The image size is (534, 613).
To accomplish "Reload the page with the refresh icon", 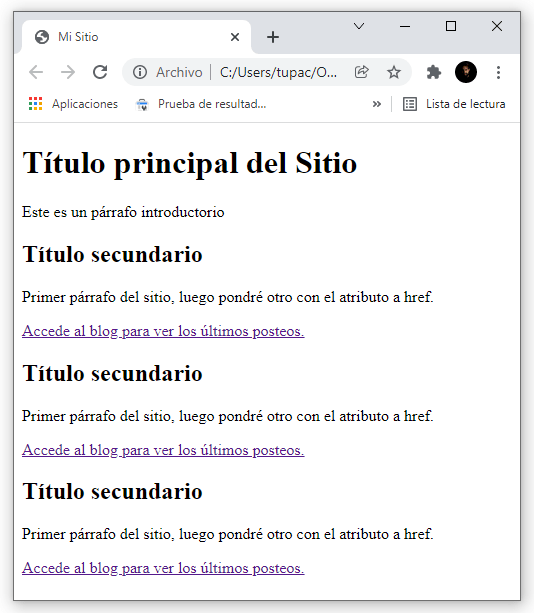I will point(100,72).
